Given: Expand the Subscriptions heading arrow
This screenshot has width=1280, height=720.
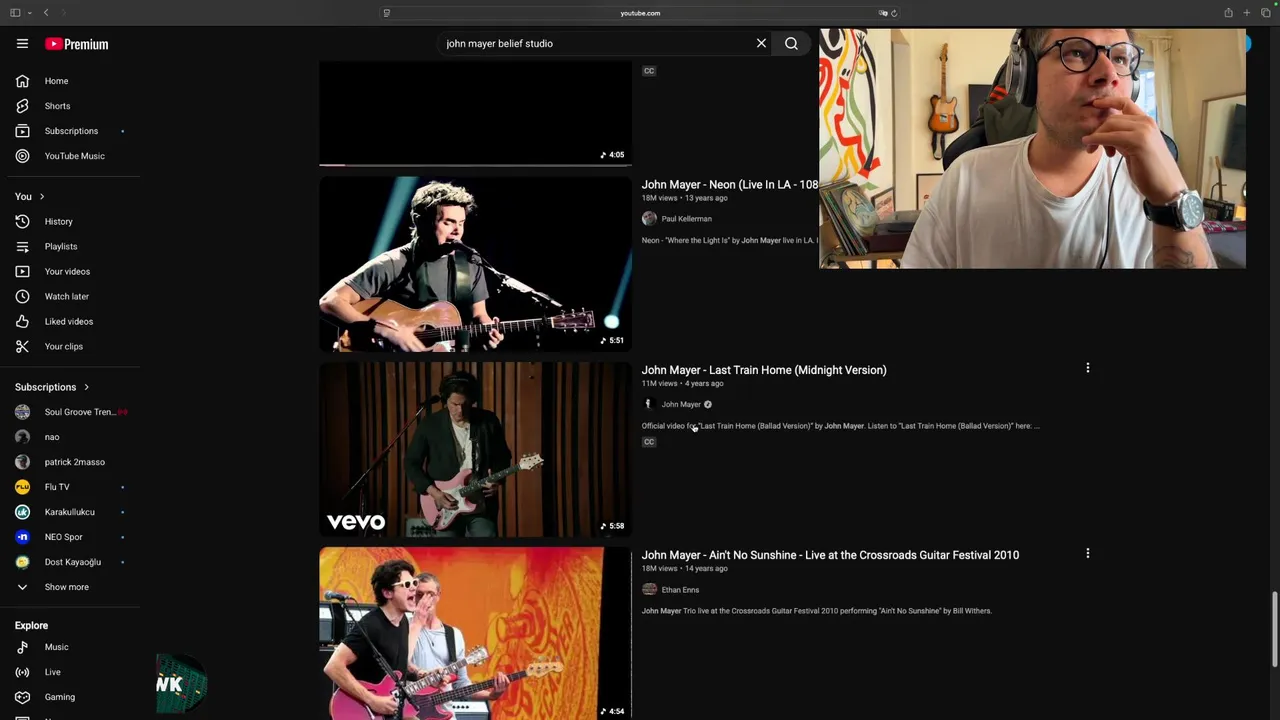Looking at the screenshot, I should coord(86,387).
